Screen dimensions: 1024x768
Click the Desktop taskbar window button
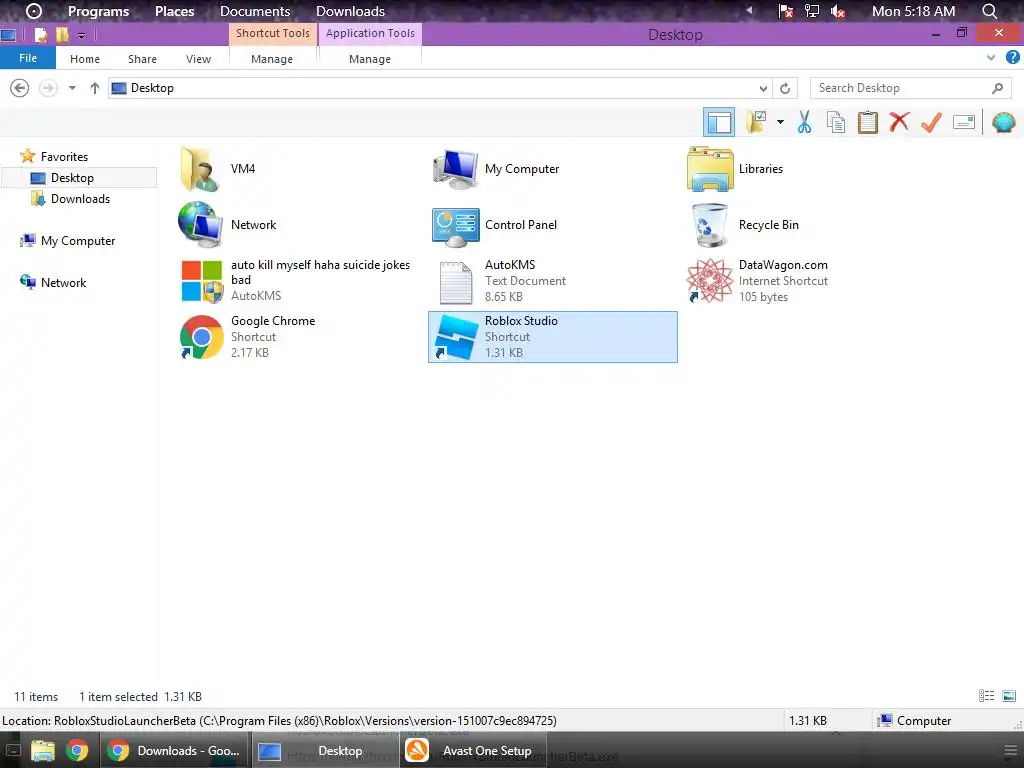pyautogui.click(x=324, y=750)
